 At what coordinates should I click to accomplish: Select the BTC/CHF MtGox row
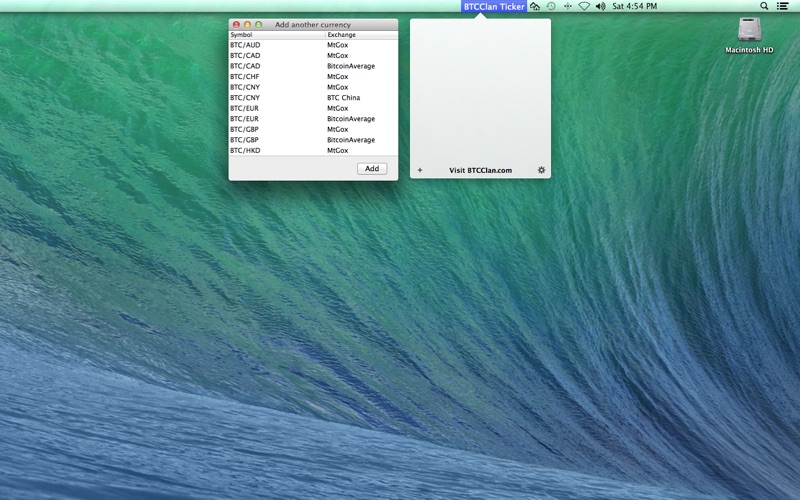point(313,77)
